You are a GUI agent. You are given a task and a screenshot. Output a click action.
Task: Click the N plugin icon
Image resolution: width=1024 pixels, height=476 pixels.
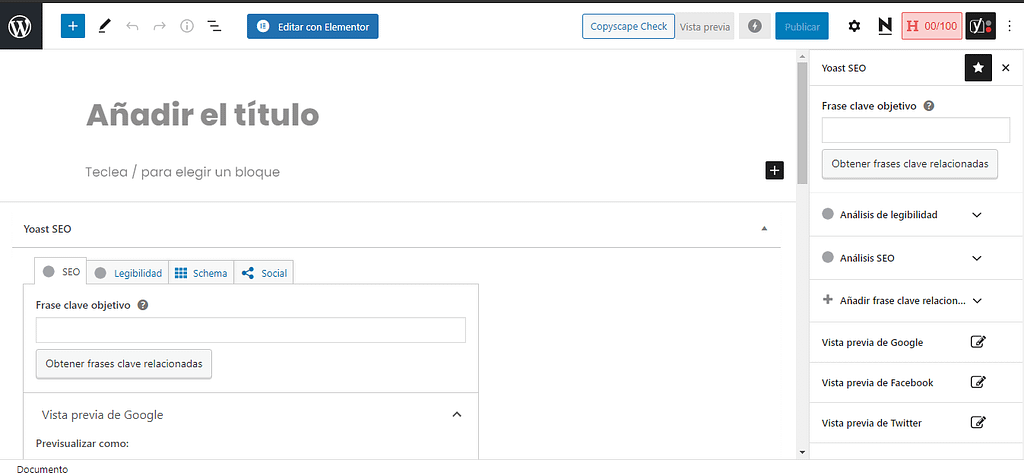(x=885, y=26)
